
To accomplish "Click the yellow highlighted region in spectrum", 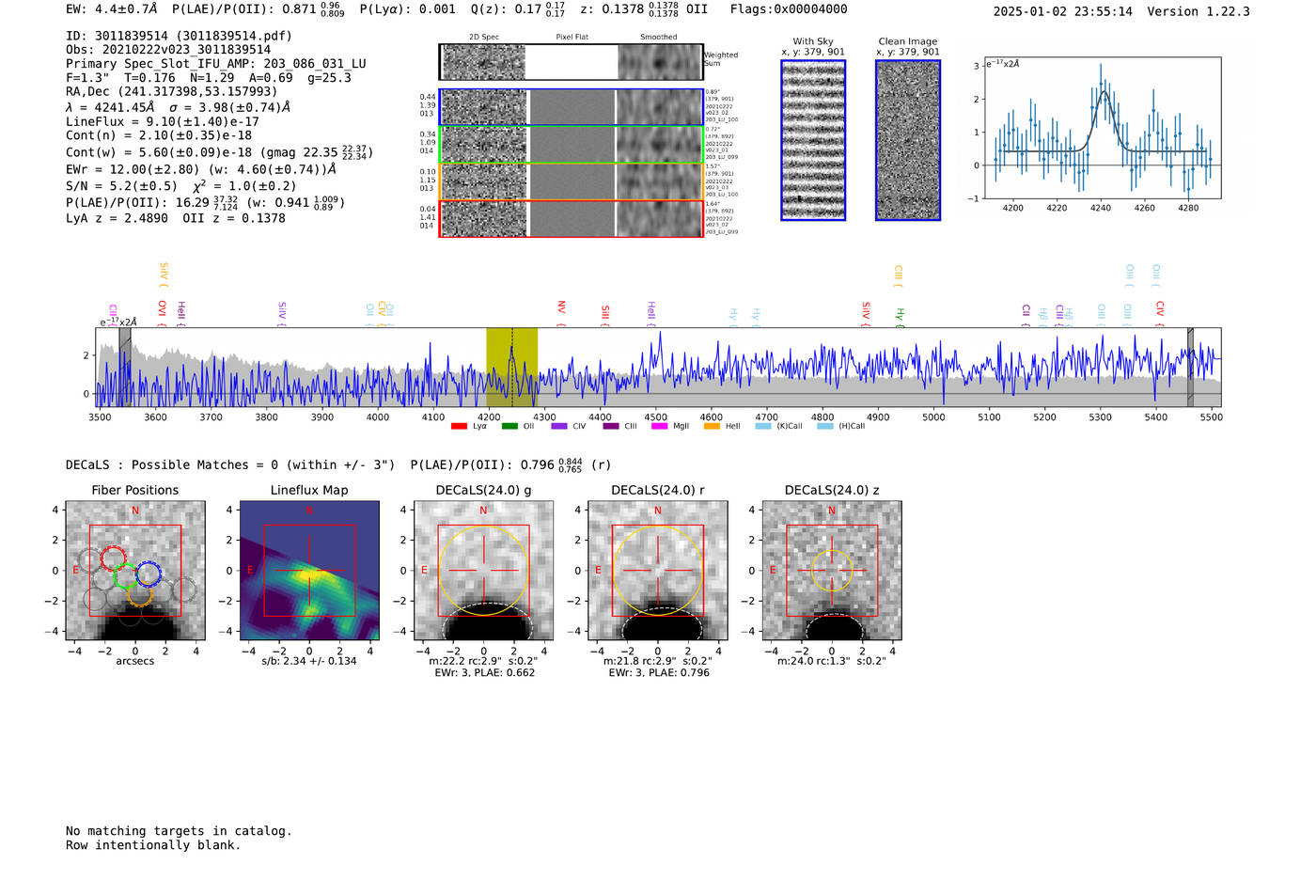I will point(511,368).
